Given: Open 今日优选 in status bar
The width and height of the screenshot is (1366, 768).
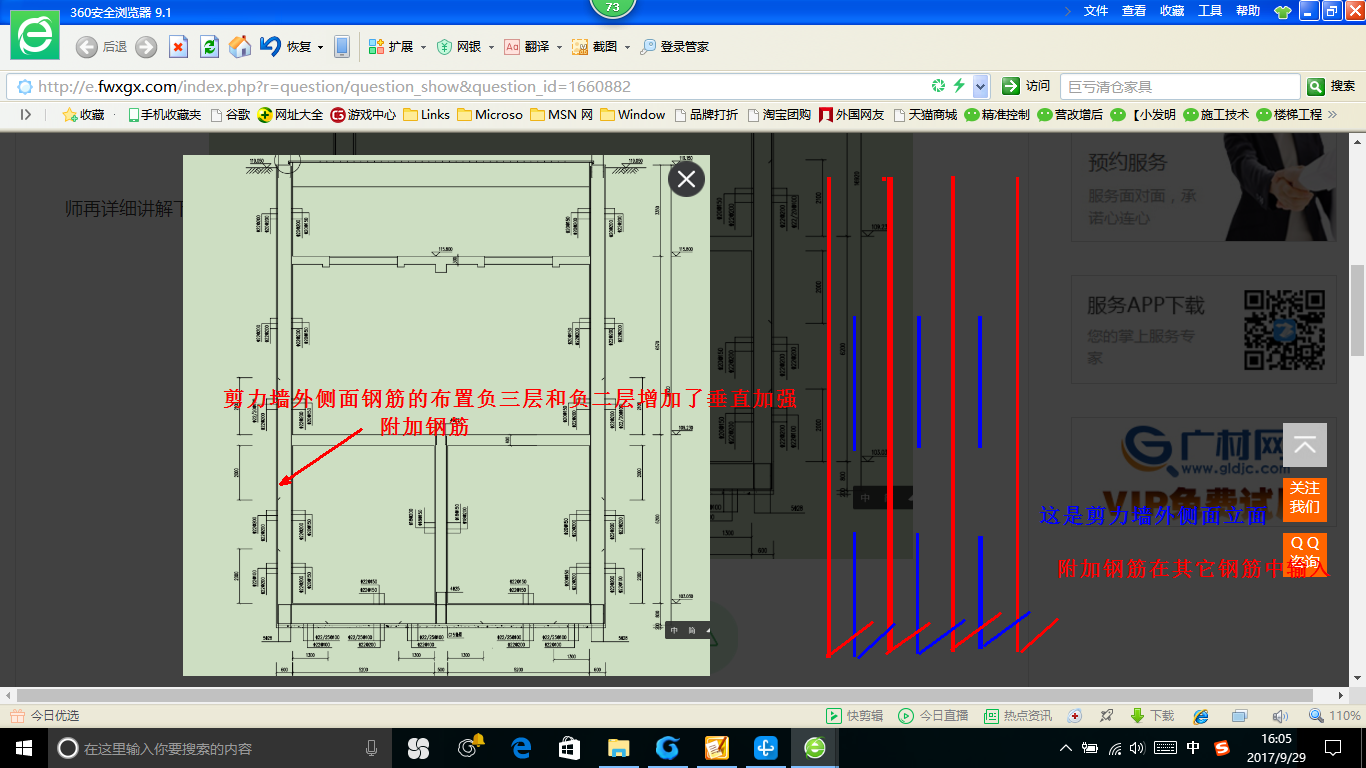Looking at the screenshot, I should 45,716.
